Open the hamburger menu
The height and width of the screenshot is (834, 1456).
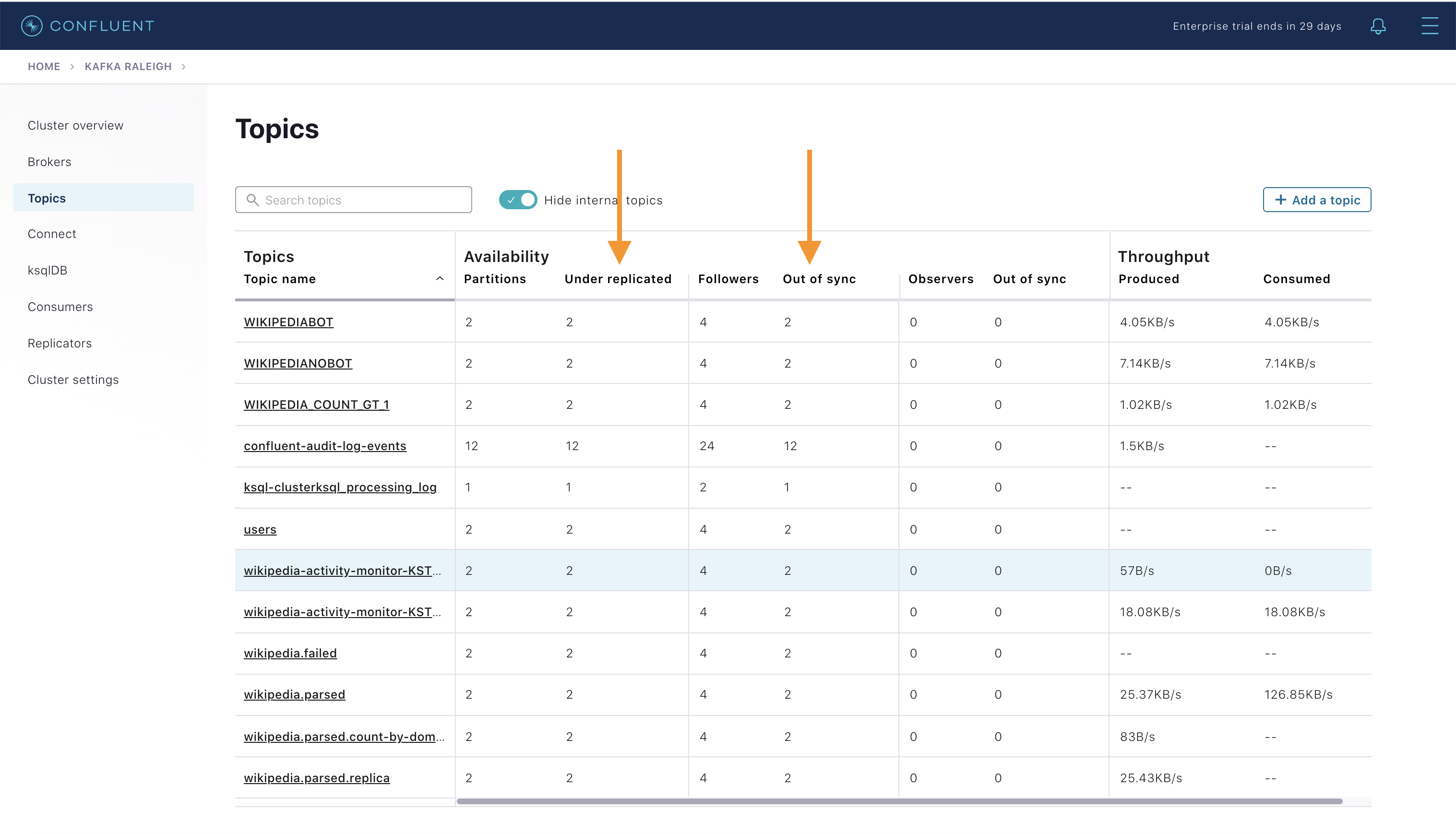pyautogui.click(x=1430, y=26)
